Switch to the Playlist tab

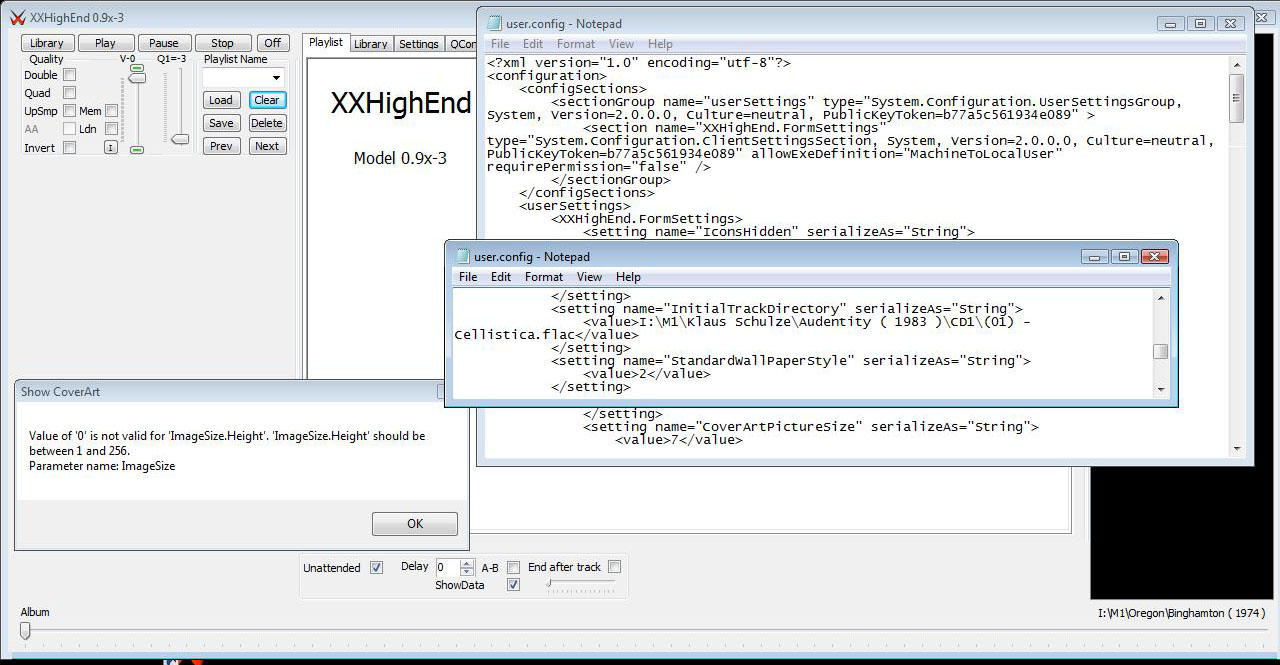pos(326,42)
